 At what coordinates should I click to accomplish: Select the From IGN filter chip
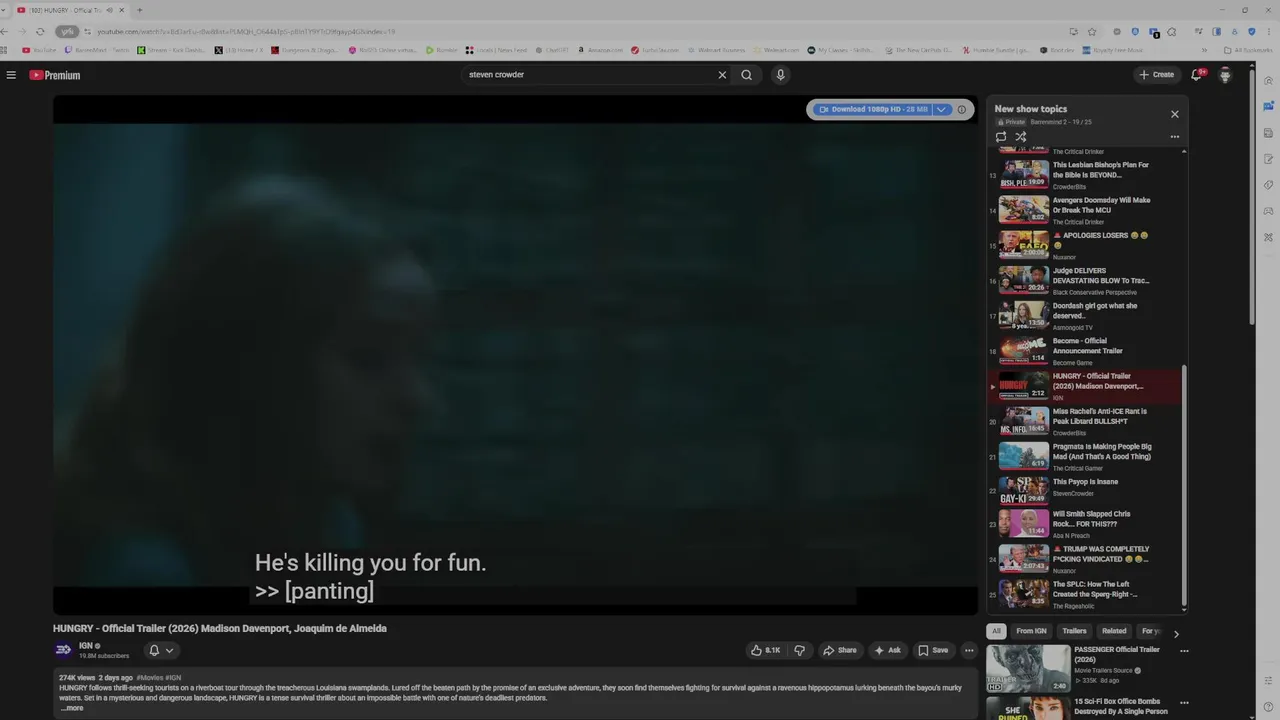tap(1031, 631)
